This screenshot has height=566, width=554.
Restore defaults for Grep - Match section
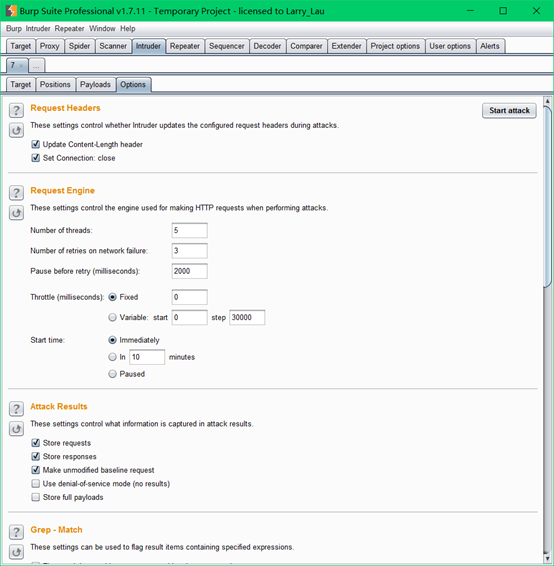click(16, 552)
